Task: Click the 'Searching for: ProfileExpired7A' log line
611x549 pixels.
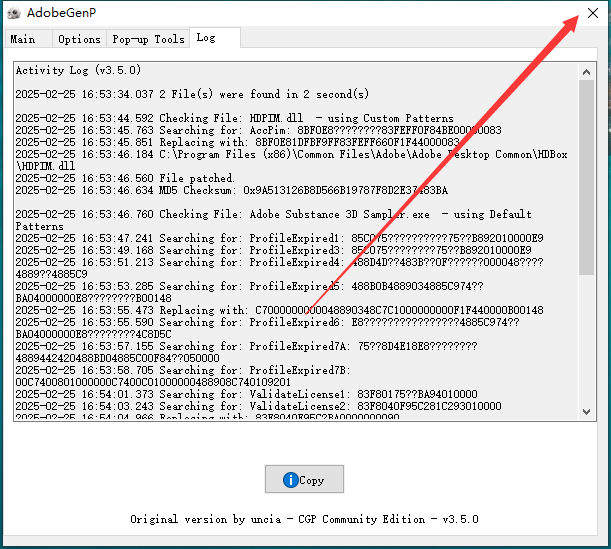Action: [246, 352]
